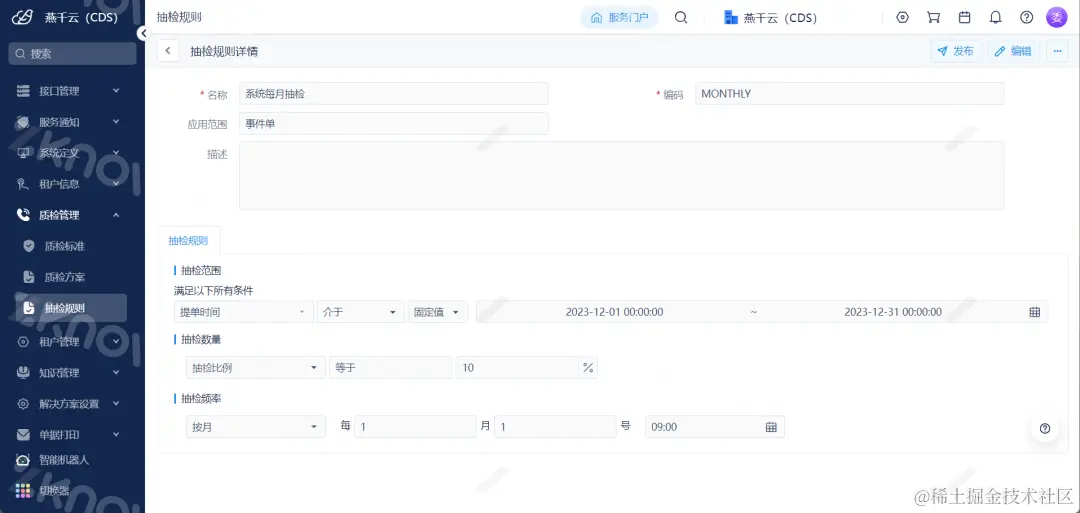Click the start date 2023-12-01 00:00:00
Viewport: 1080px width, 513px height.
coord(614,312)
